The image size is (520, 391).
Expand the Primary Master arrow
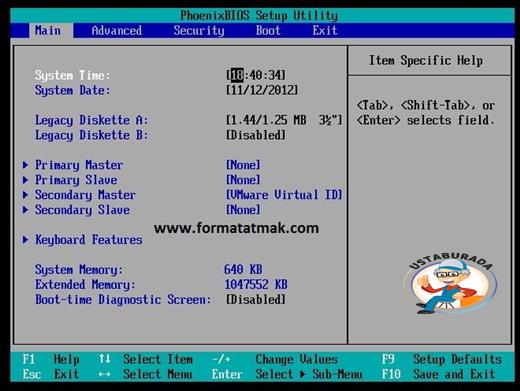[x=25, y=165]
